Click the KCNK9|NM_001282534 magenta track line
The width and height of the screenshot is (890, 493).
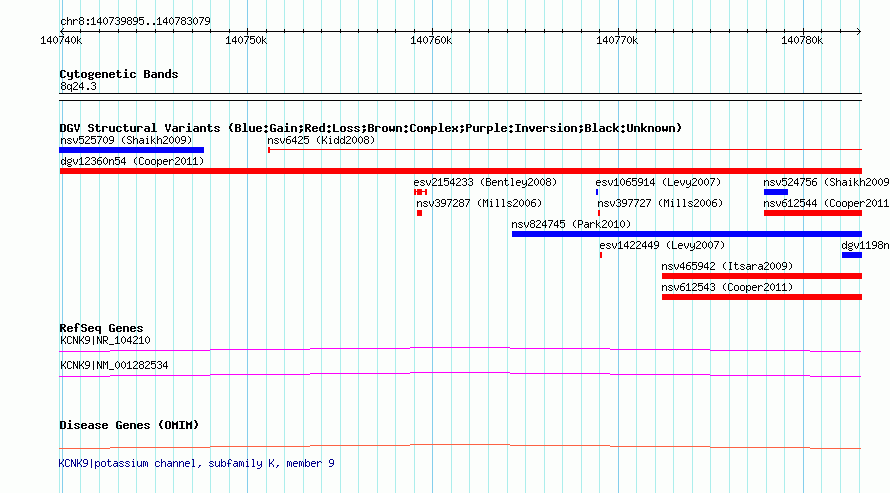point(460,374)
